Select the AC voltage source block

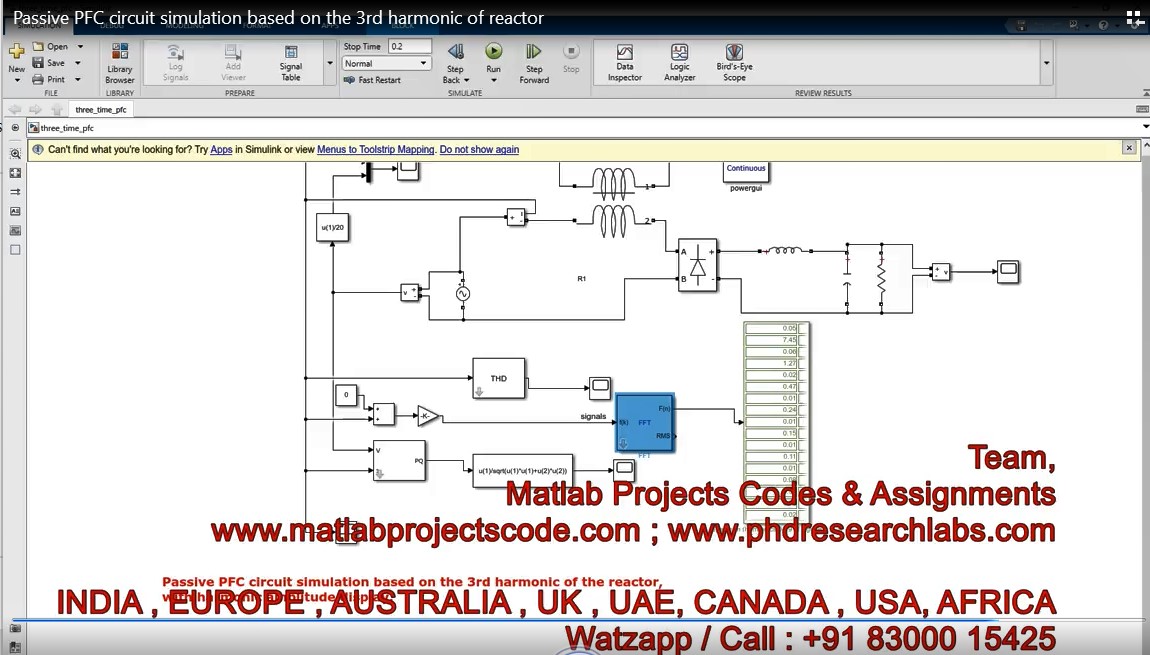tap(463, 293)
